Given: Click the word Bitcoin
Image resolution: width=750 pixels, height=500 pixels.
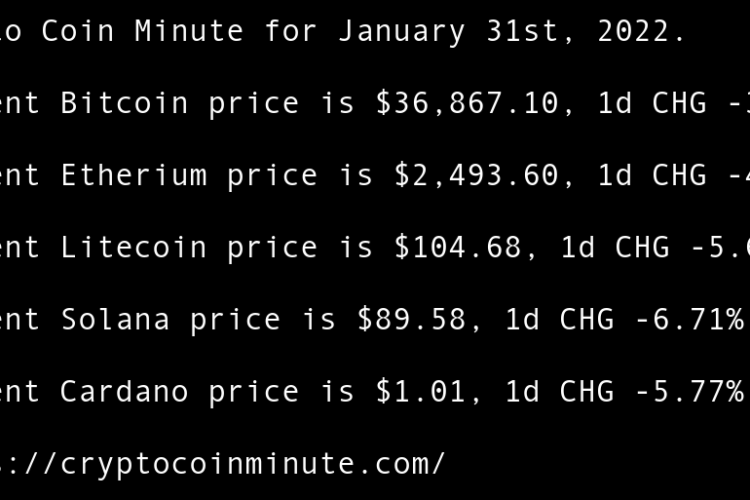Looking at the screenshot, I should (125, 103).
